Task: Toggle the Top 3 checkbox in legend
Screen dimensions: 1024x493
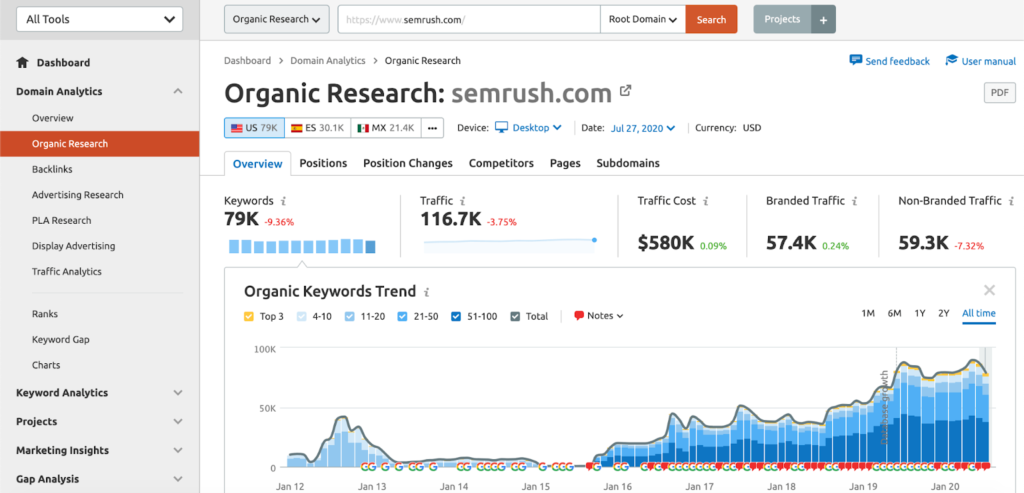Action: click(x=249, y=316)
